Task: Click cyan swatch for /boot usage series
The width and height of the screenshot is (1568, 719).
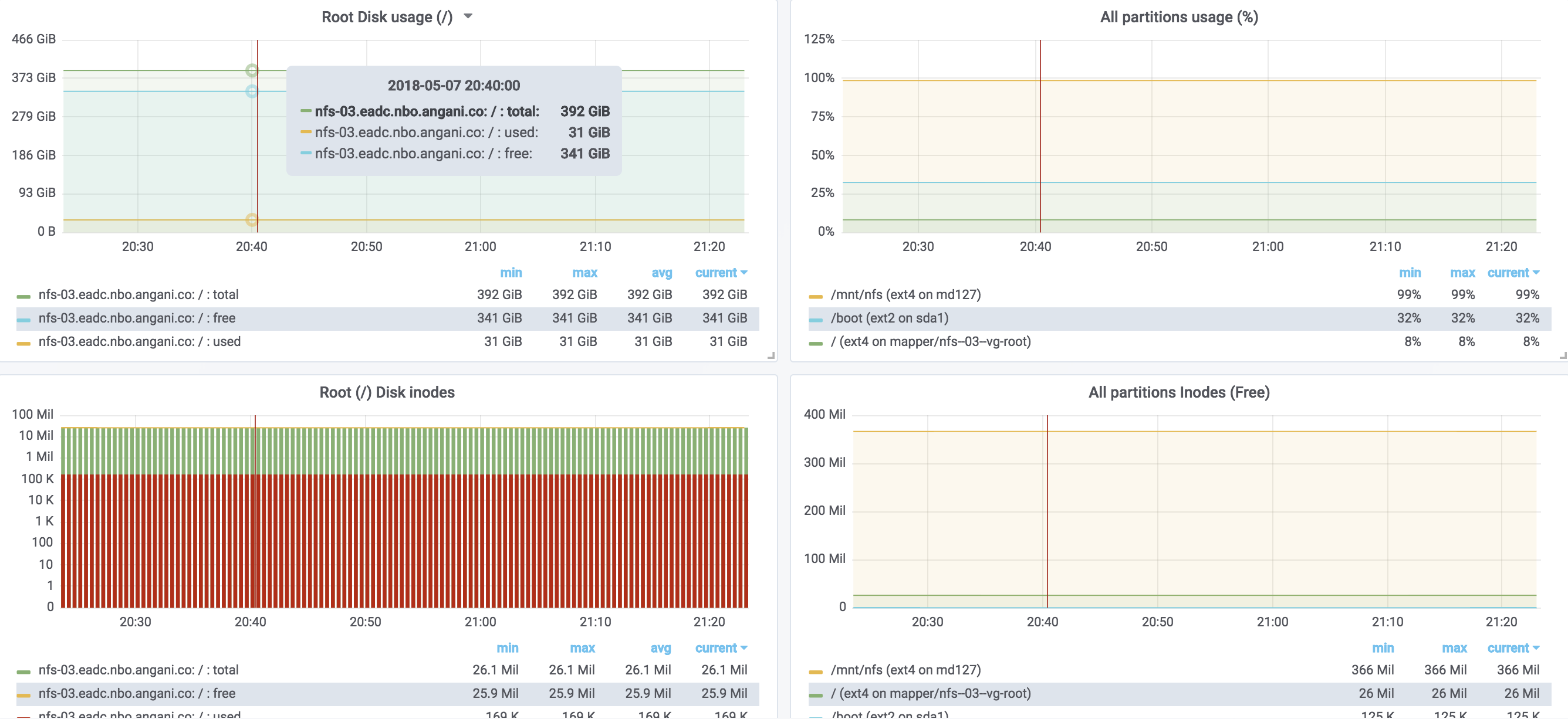Action: click(x=815, y=320)
